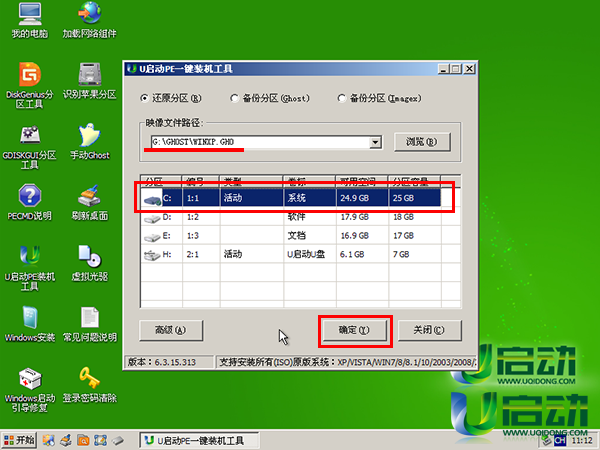Click the 关闭(C) close button
600x450 pixels.
429,330
